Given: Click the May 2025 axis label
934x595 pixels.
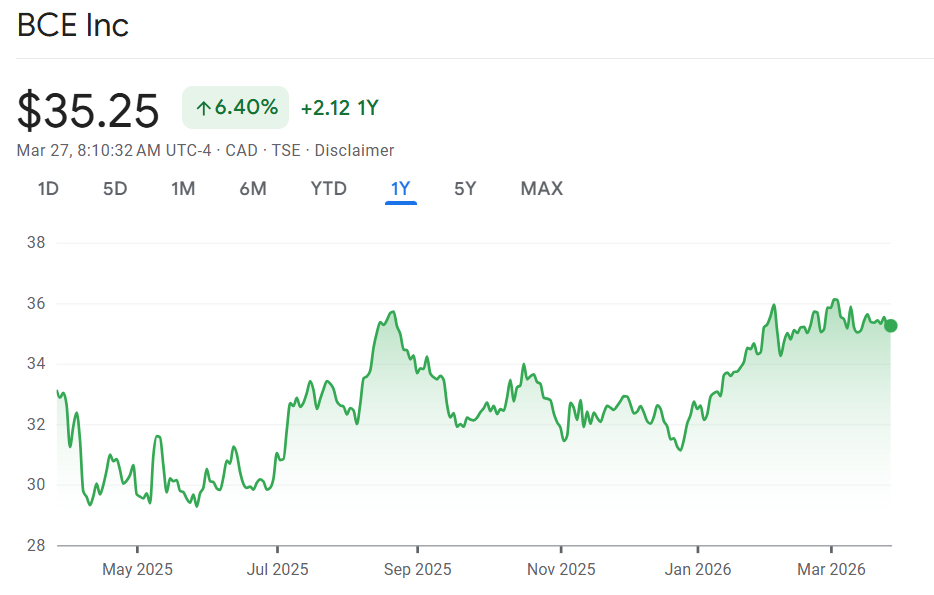Looking at the screenshot, I should [138, 570].
